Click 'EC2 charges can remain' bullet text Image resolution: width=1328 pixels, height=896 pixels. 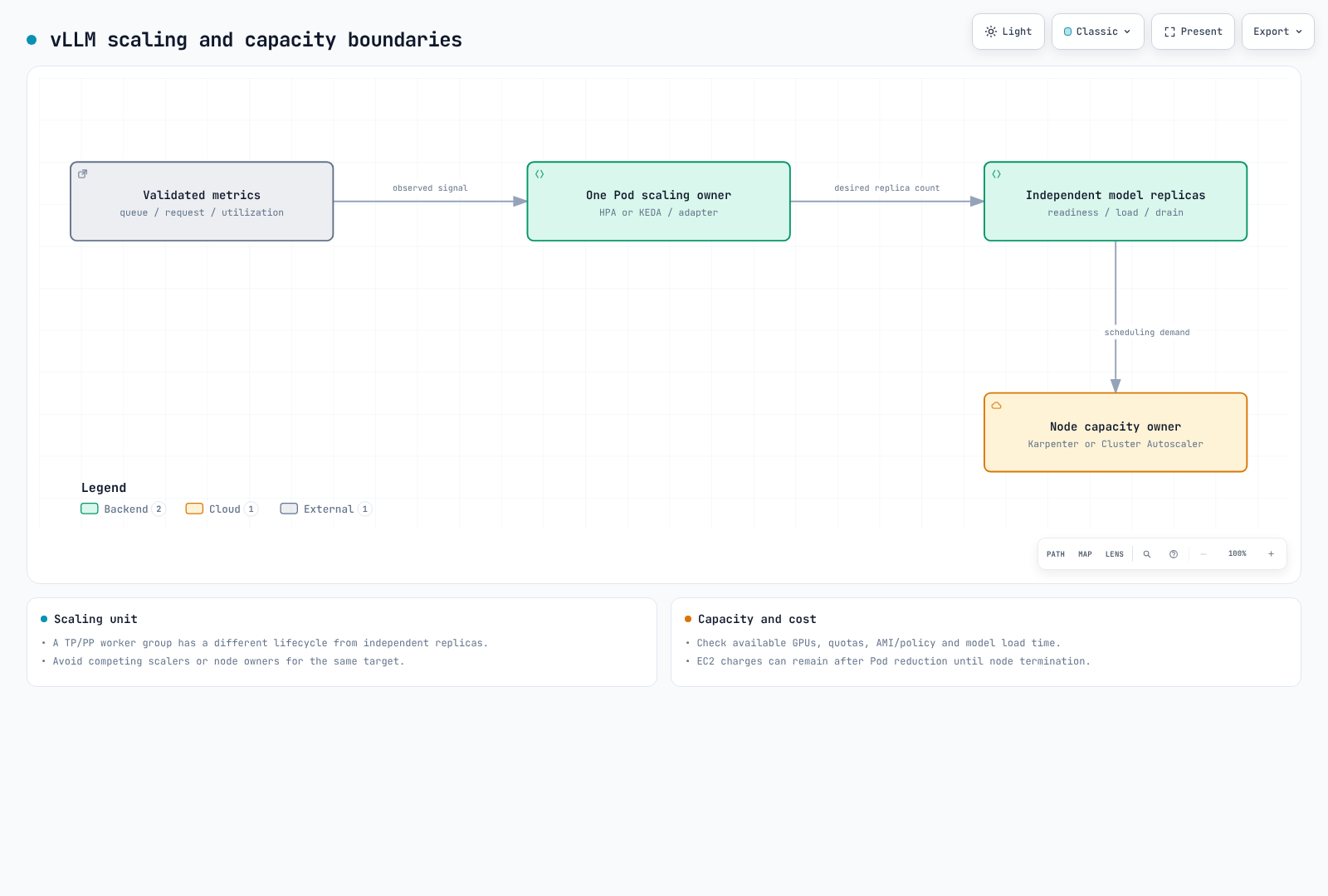tap(893, 661)
